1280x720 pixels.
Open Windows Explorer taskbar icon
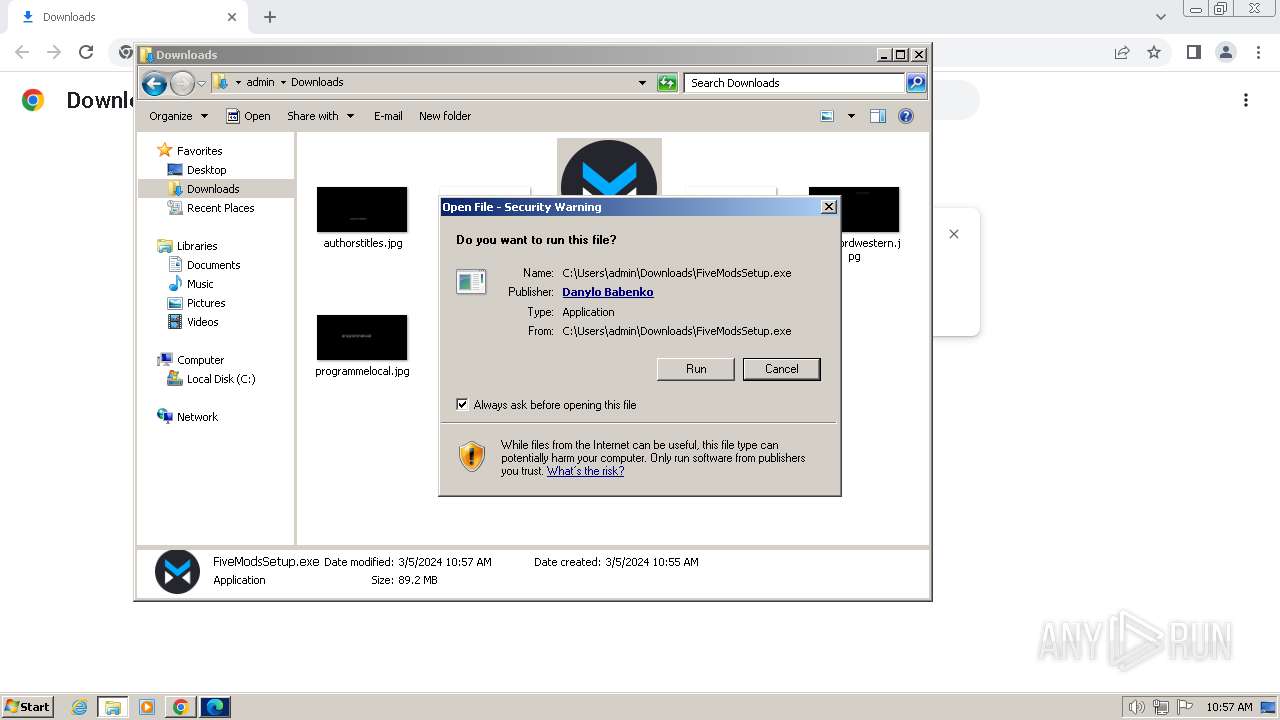coord(113,707)
